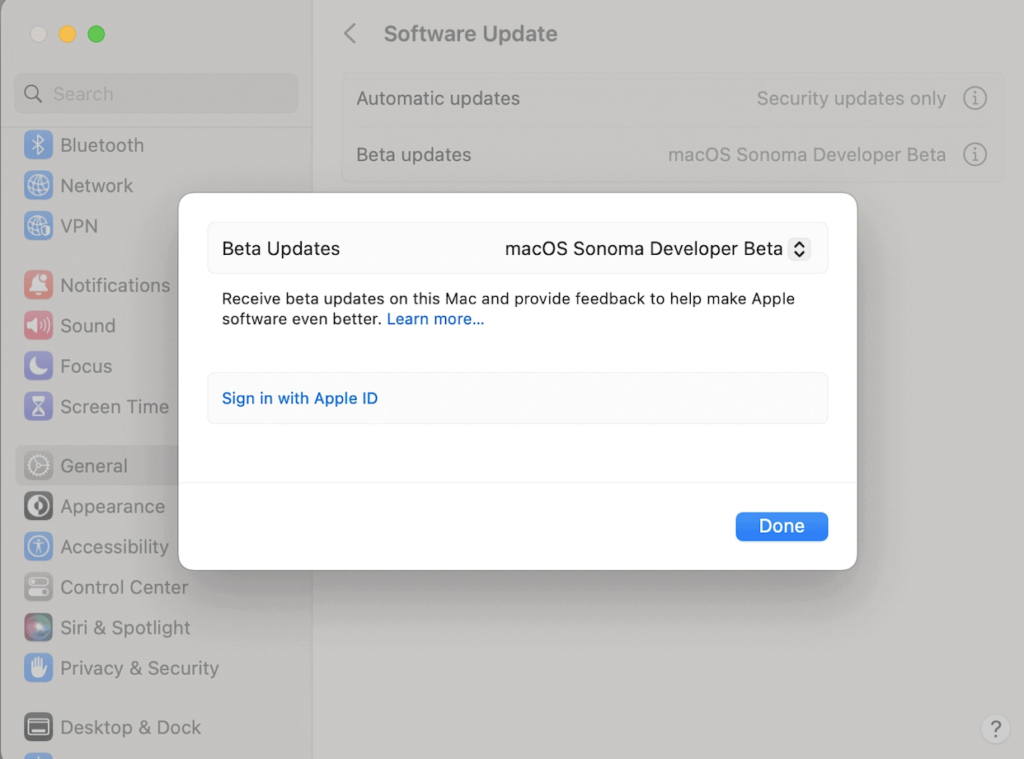Select Desktop & Dock in sidebar
This screenshot has width=1024, height=759.
(x=130, y=728)
